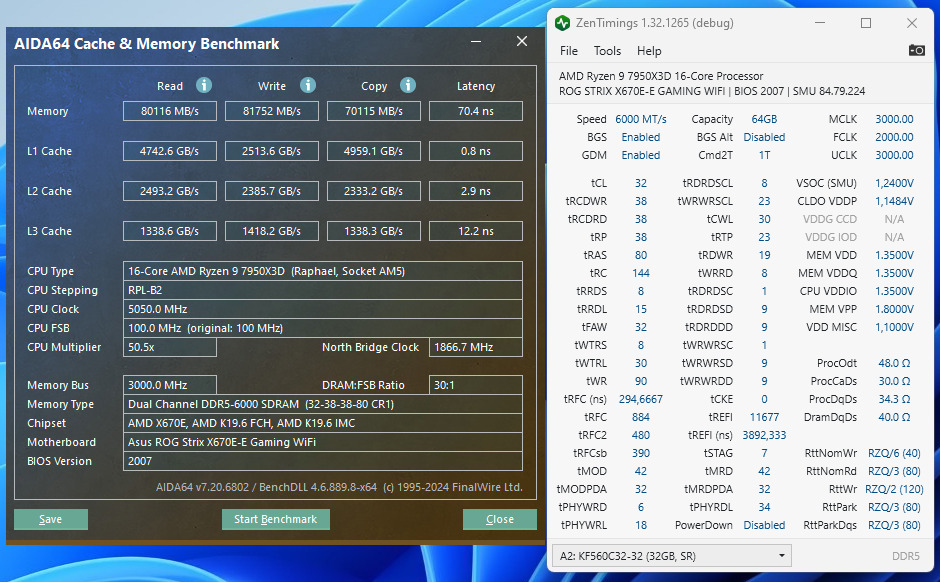Click Memory Write value 81752 MB/s
The image size is (940, 582).
point(272,111)
